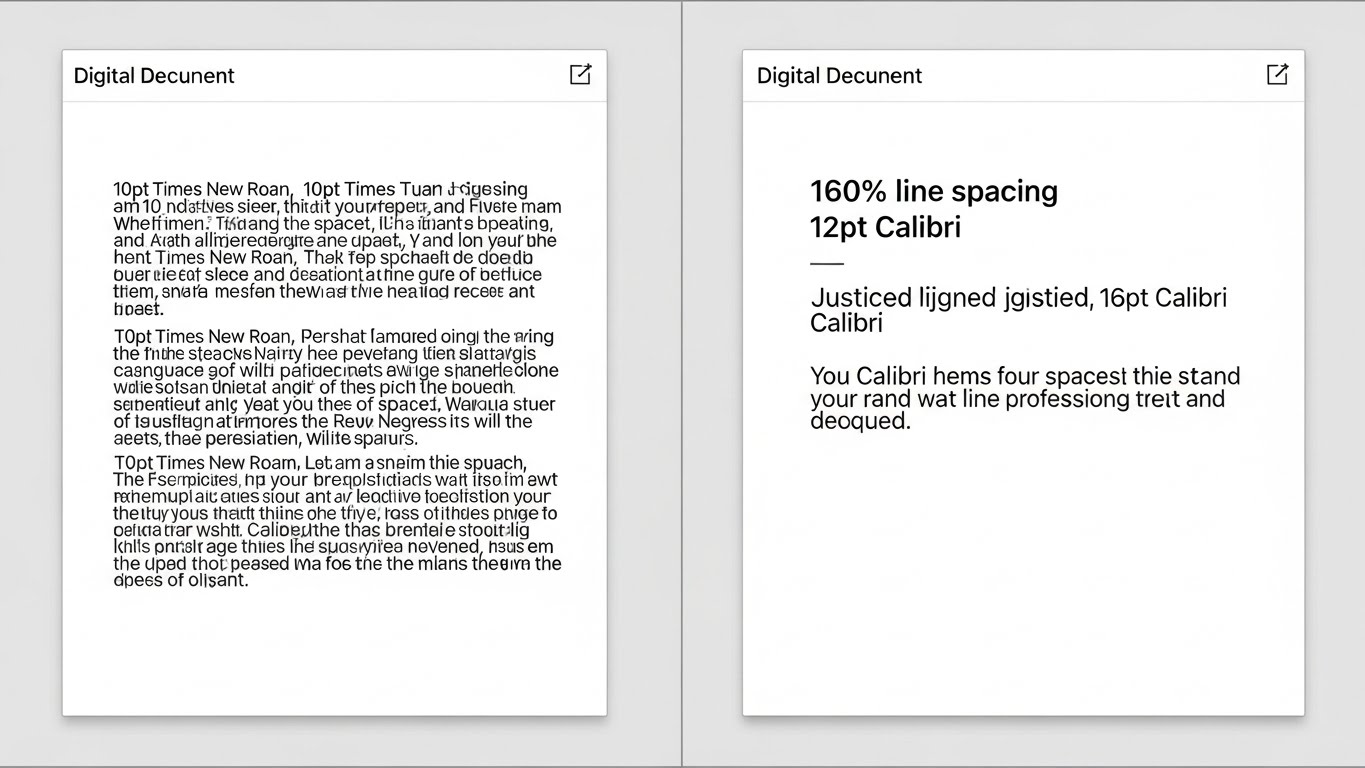The width and height of the screenshot is (1365, 768).
Task: Select the right panel's Digital Decunent title
Action: point(839,76)
